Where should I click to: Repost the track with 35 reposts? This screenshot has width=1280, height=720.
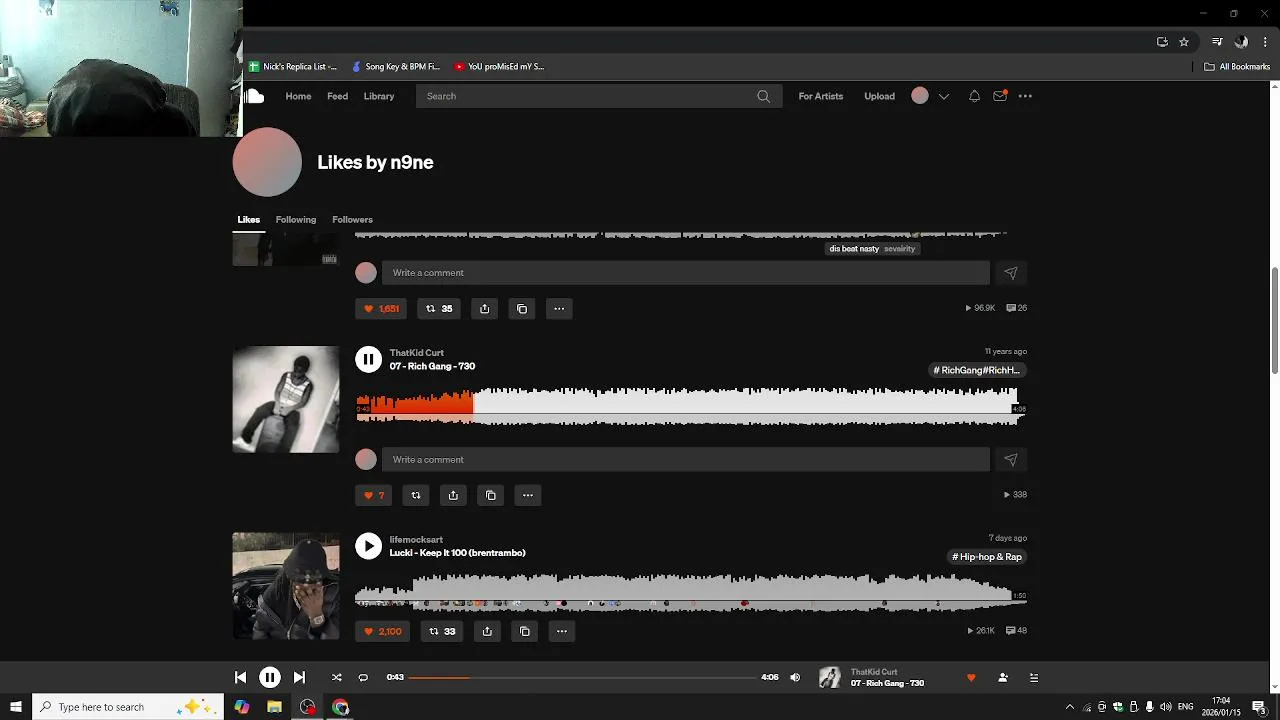(x=439, y=309)
